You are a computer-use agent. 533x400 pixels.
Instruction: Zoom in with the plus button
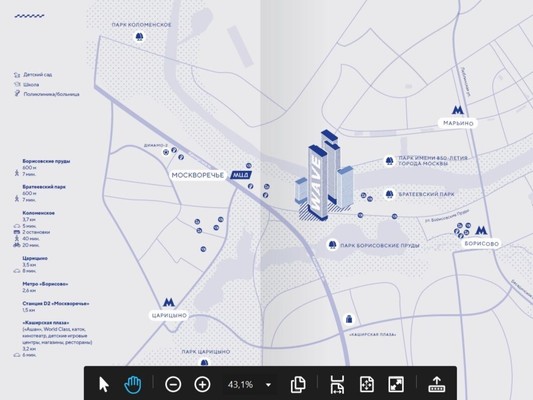202,385
